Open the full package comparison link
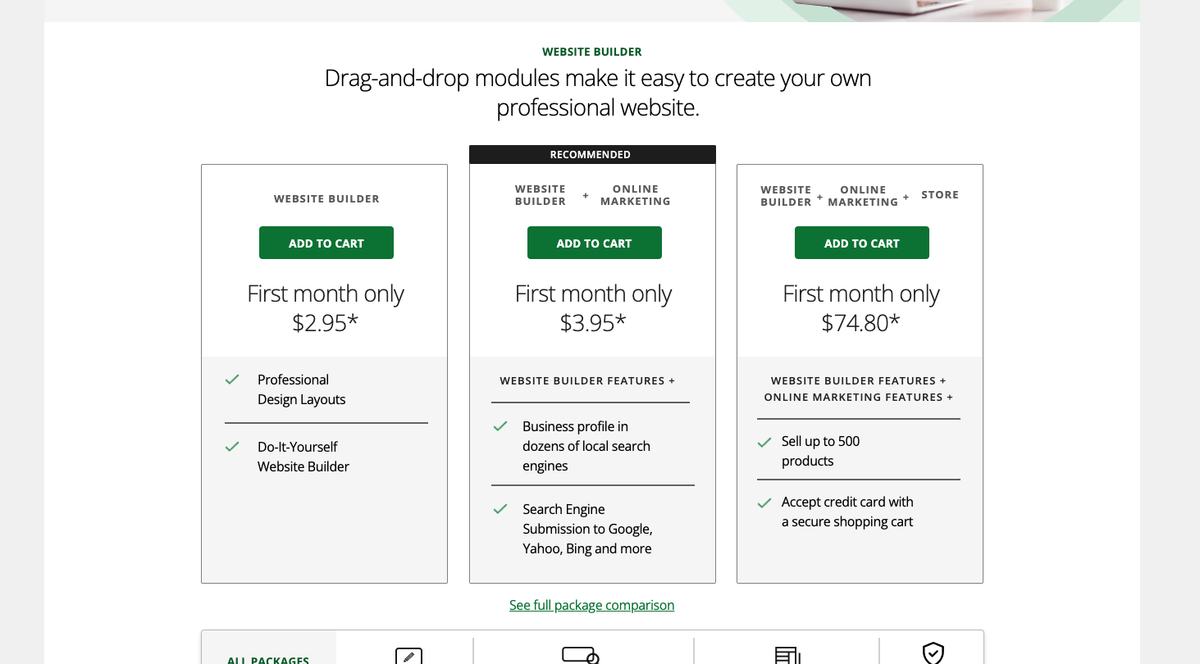 (591, 605)
